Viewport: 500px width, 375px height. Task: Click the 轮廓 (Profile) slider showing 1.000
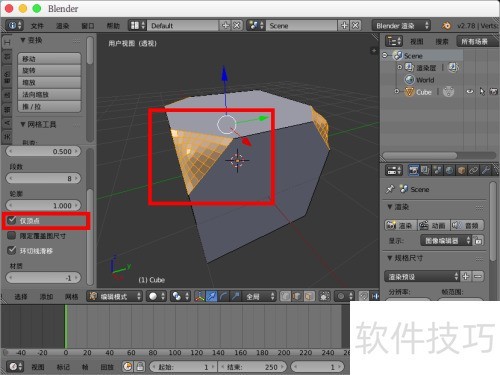pyautogui.click(x=43, y=205)
